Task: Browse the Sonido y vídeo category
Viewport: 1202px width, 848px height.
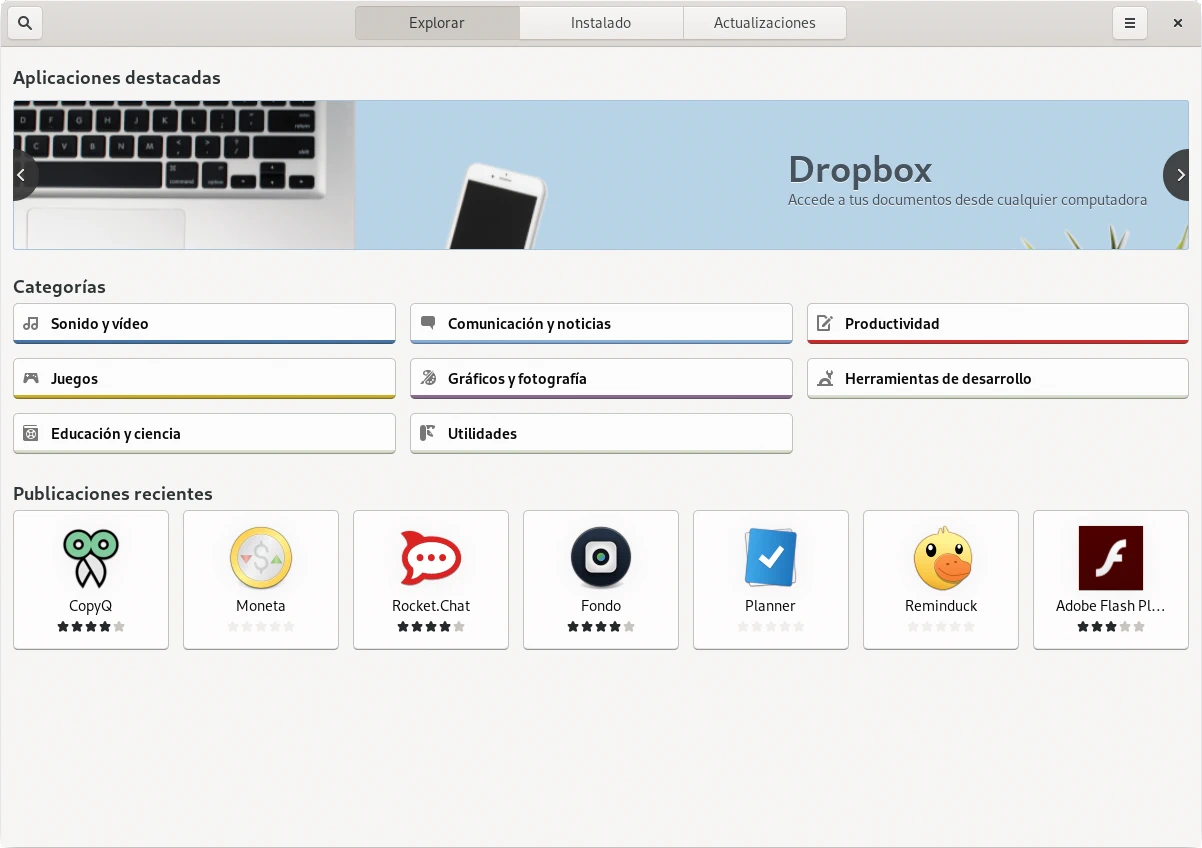Action: tap(204, 324)
